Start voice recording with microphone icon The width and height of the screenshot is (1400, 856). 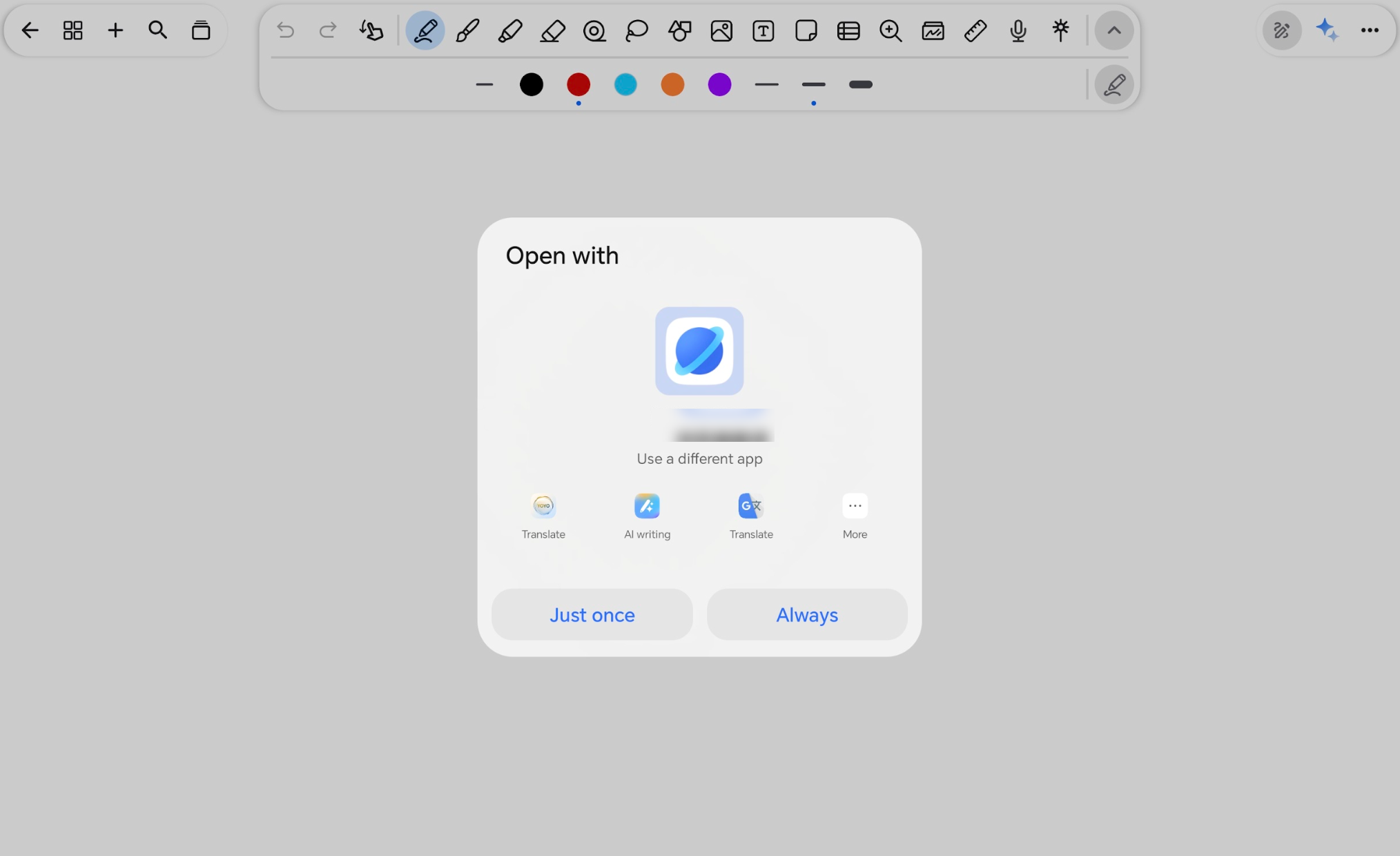(x=1018, y=30)
